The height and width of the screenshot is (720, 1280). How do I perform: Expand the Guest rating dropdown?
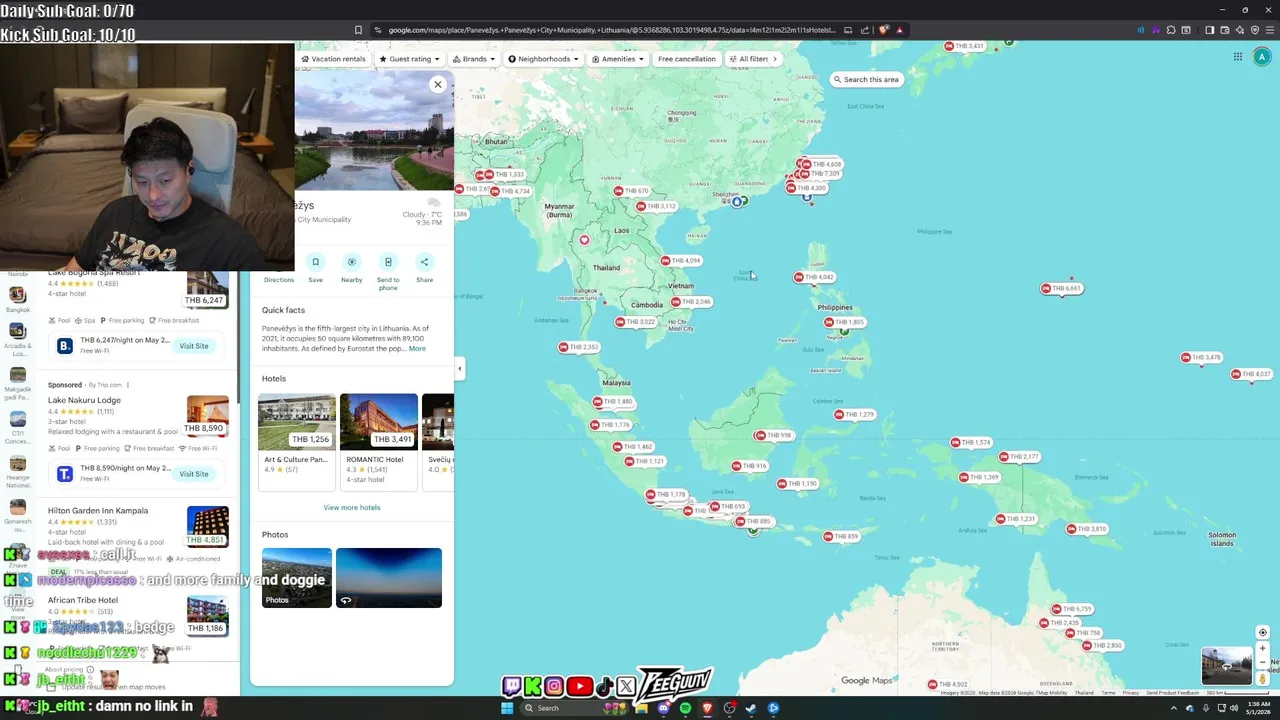(x=409, y=59)
